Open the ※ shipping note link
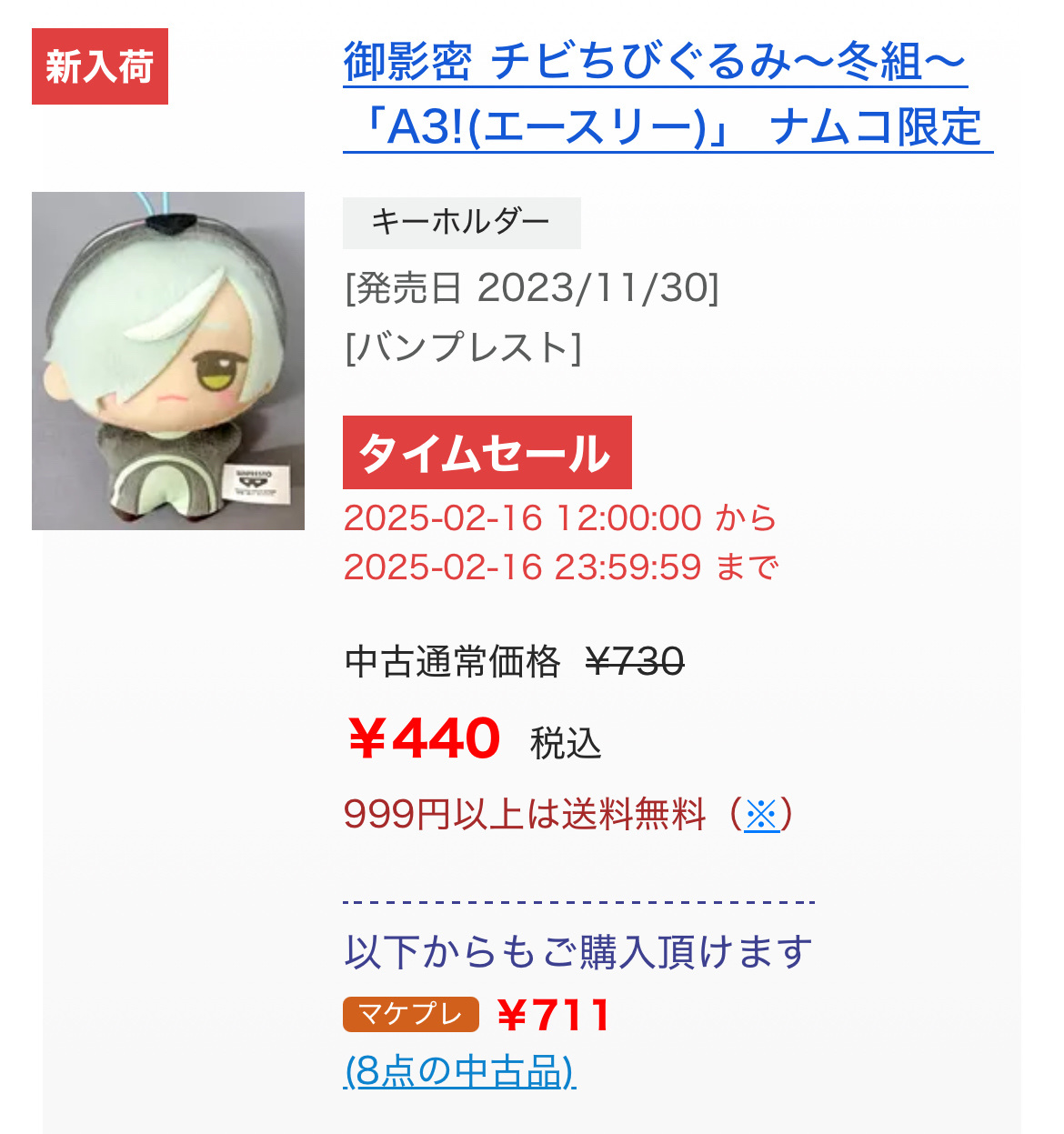Screen dimensions: 1064x1134 click(x=762, y=815)
